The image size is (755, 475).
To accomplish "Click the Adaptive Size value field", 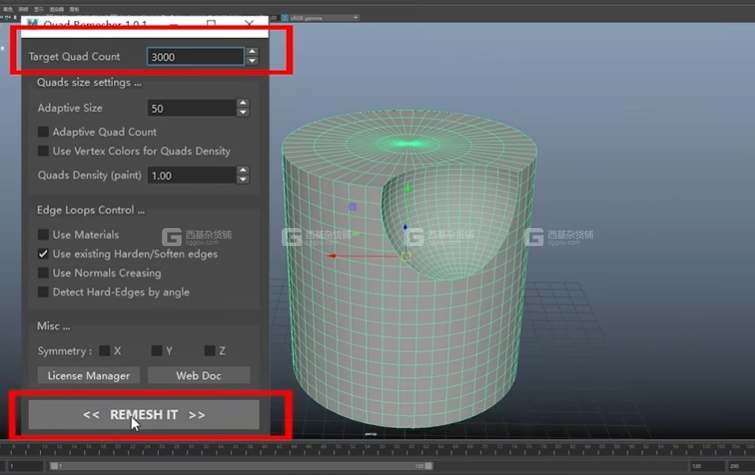I will pyautogui.click(x=192, y=108).
